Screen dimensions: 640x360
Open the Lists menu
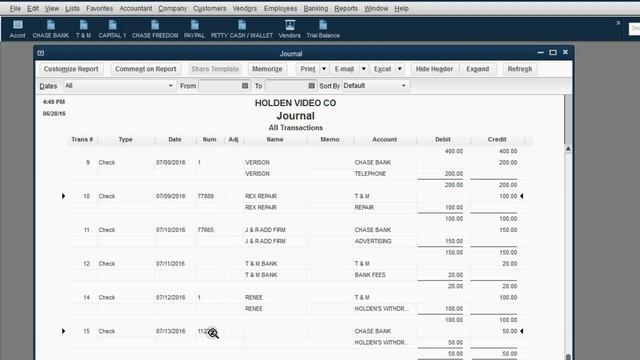pos(72,8)
